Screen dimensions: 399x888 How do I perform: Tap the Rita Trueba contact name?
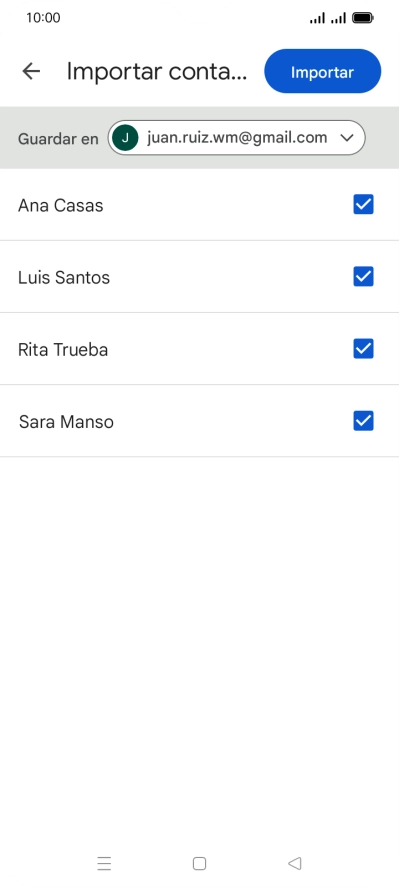(63, 349)
